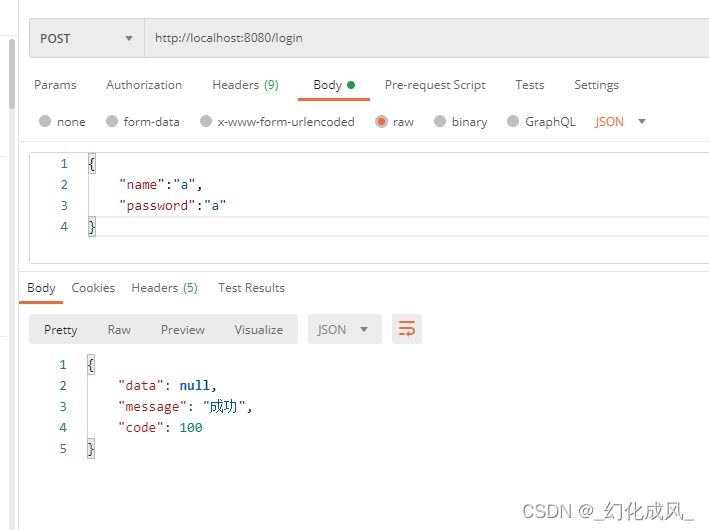Expand the JSON body type dropdown arrow
The width and height of the screenshot is (709, 530).
(x=642, y=121)
